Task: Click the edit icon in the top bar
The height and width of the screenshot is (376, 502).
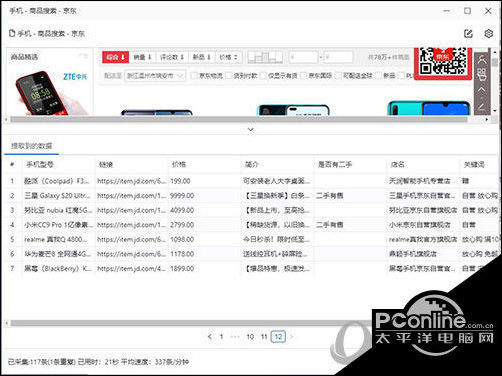Action: coord(468,33)
